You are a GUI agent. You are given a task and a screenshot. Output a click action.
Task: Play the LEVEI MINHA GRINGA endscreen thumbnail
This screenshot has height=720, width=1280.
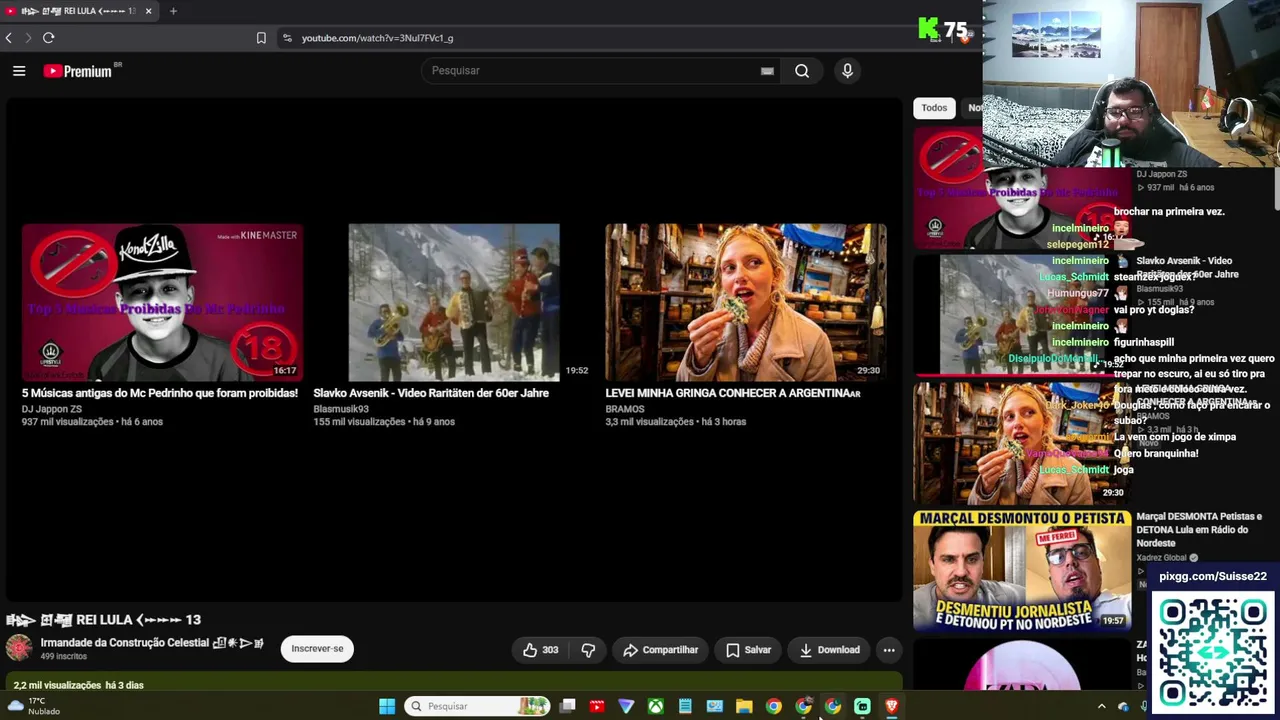coord(745,302)
